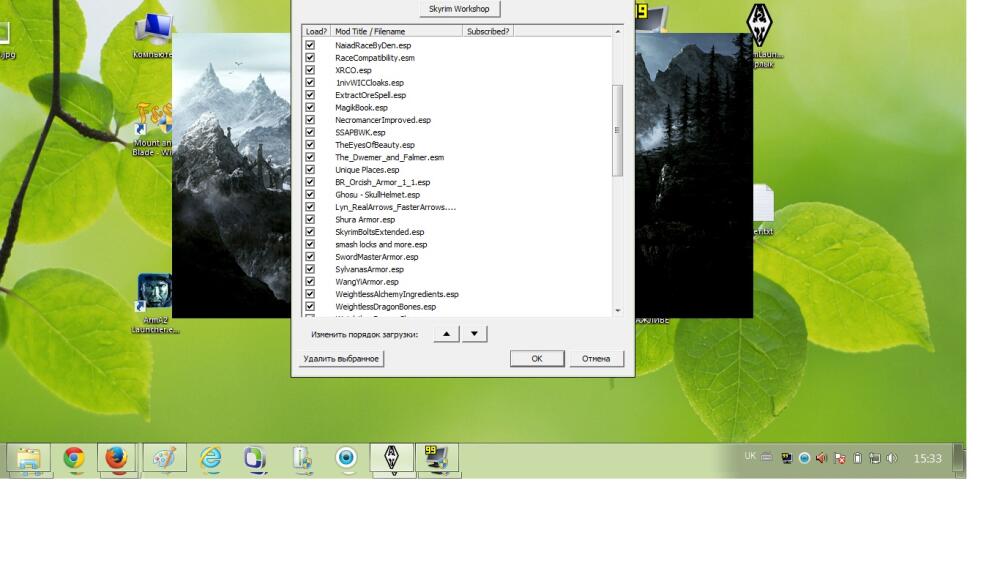Image resolution: width=1000 pixels, height=562 pixels.
Task: Open Windows Explorer from the taskbar
Action: click(29, 459)
